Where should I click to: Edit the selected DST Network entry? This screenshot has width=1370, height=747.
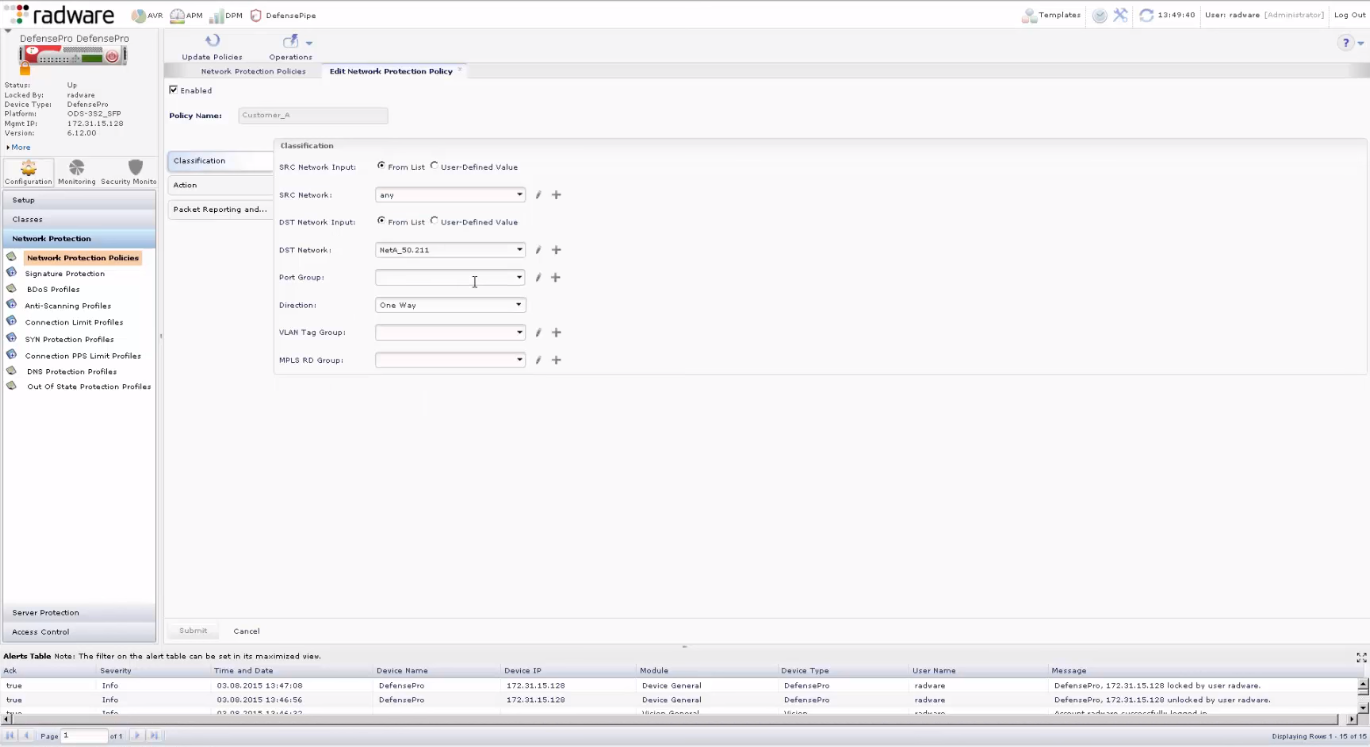(x=538, y=250)
